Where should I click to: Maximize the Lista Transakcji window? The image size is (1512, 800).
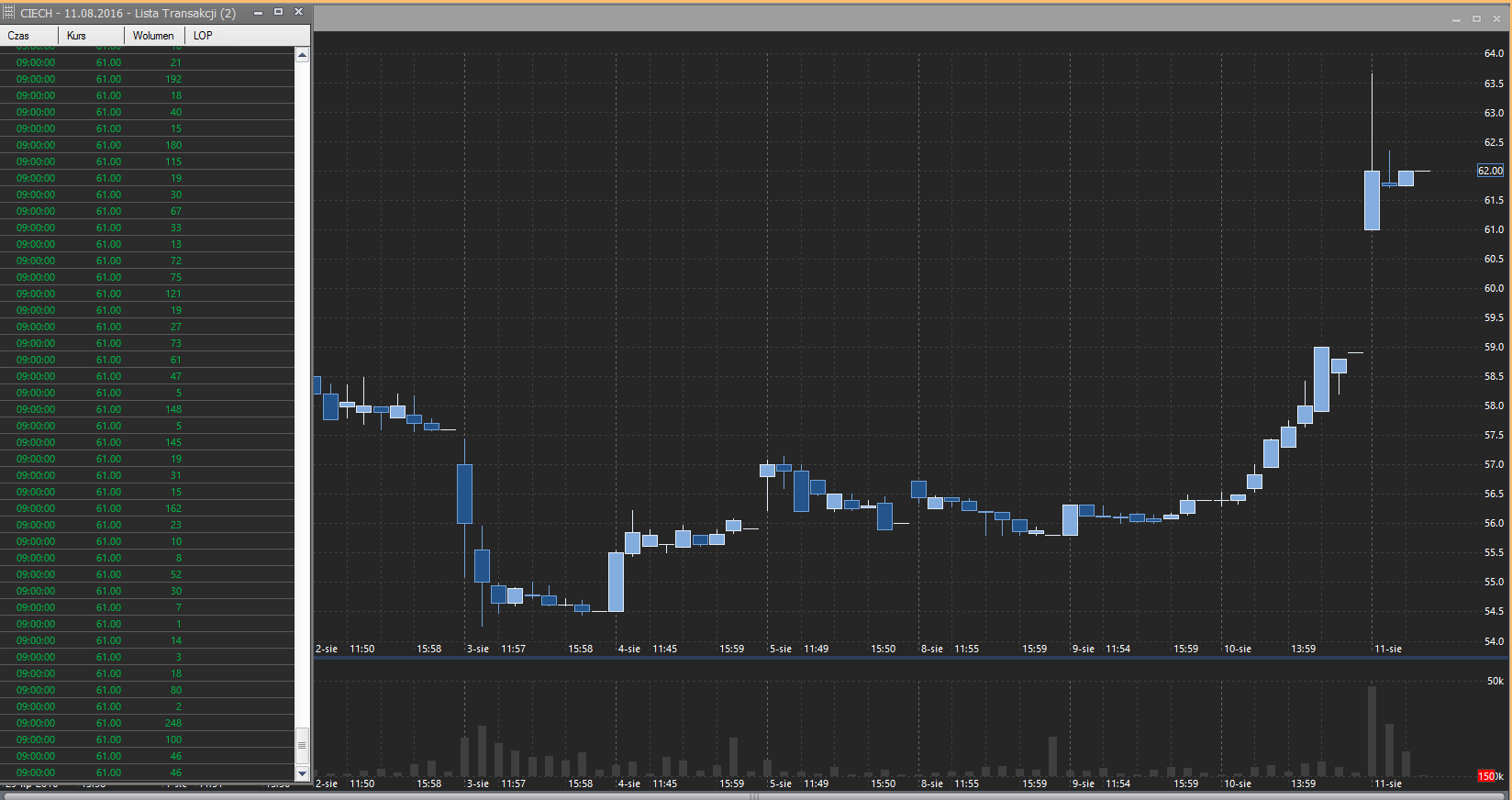[278, 13]
